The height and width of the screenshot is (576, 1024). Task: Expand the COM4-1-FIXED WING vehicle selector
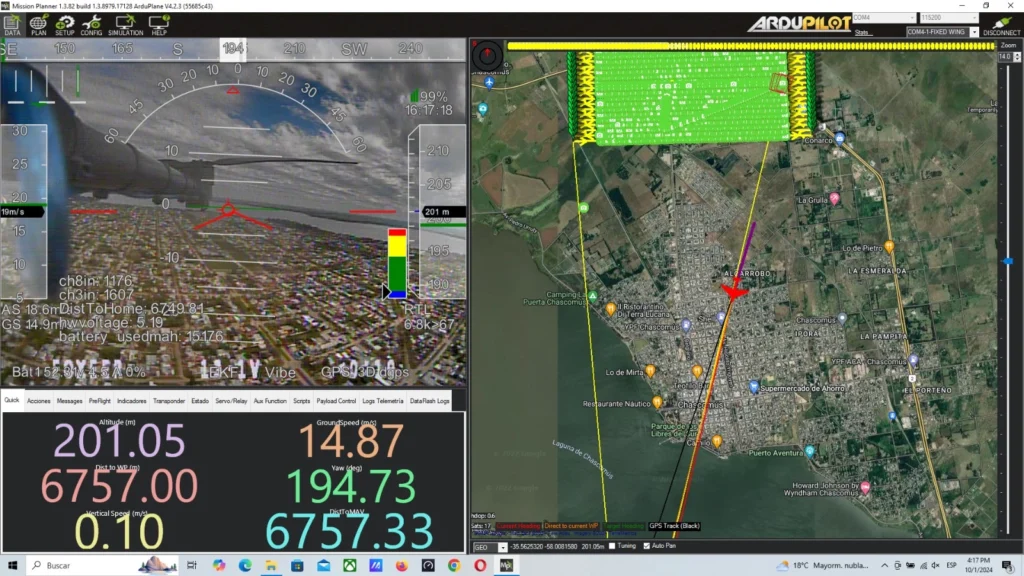point(940,32)
